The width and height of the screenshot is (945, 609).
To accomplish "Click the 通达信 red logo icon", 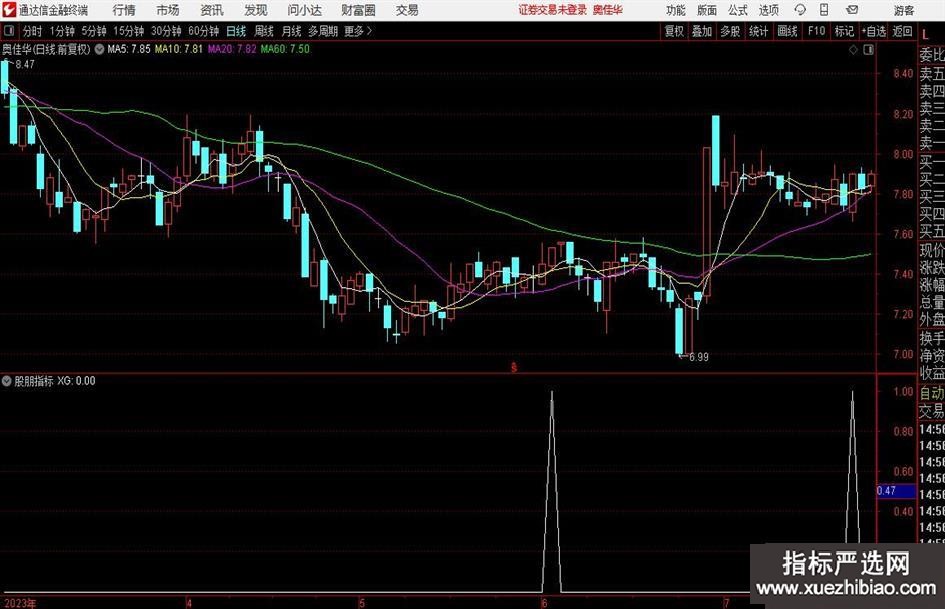I will click(x=9, y=10).
